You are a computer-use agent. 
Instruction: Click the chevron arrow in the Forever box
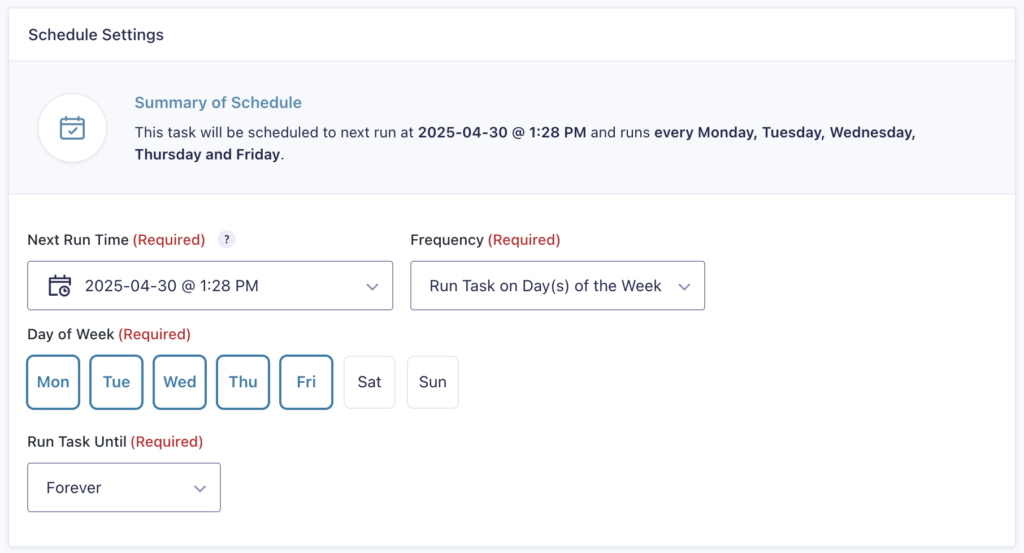point(200,489)
